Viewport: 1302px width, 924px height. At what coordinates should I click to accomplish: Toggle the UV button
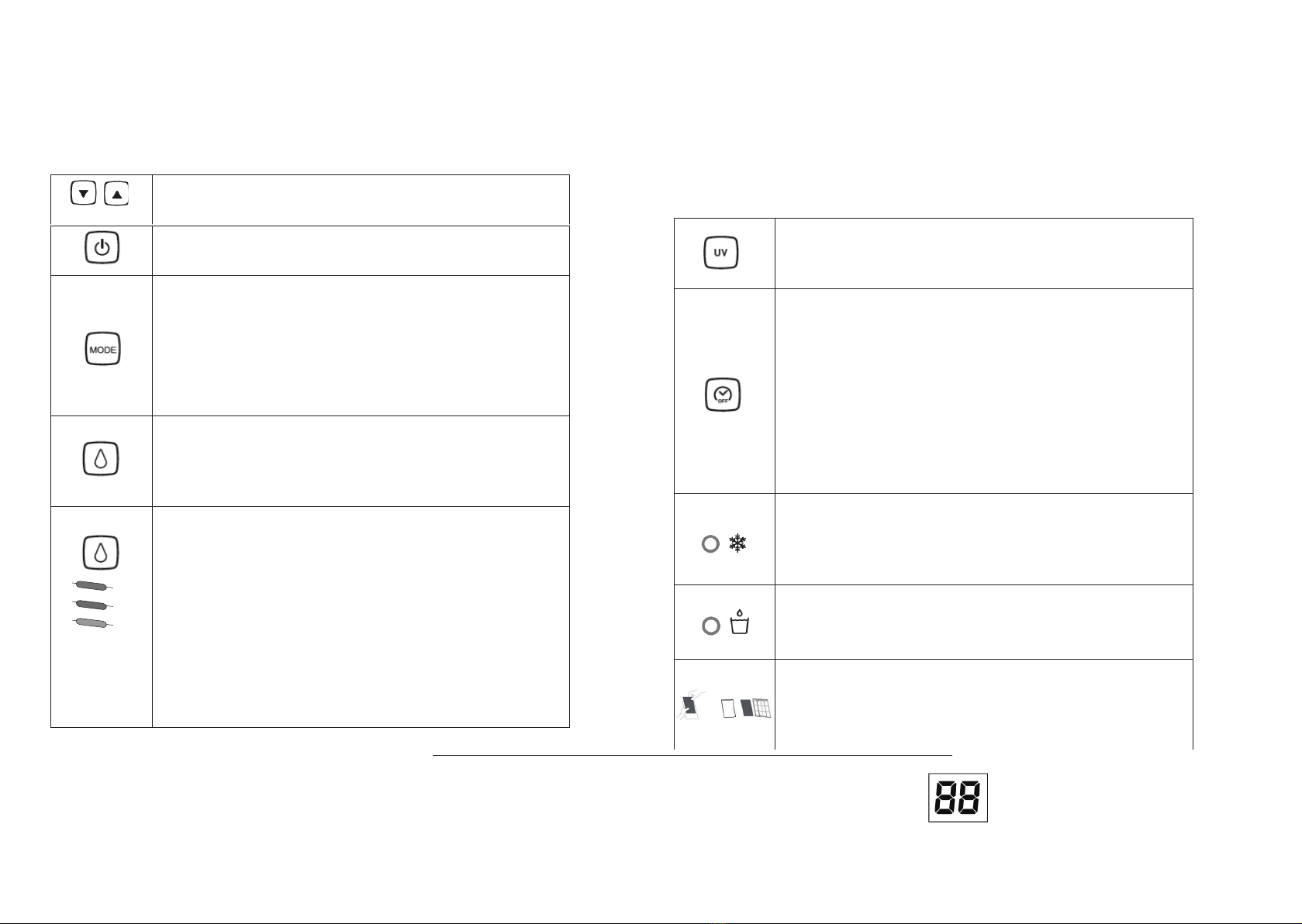[x=721, y=253]
